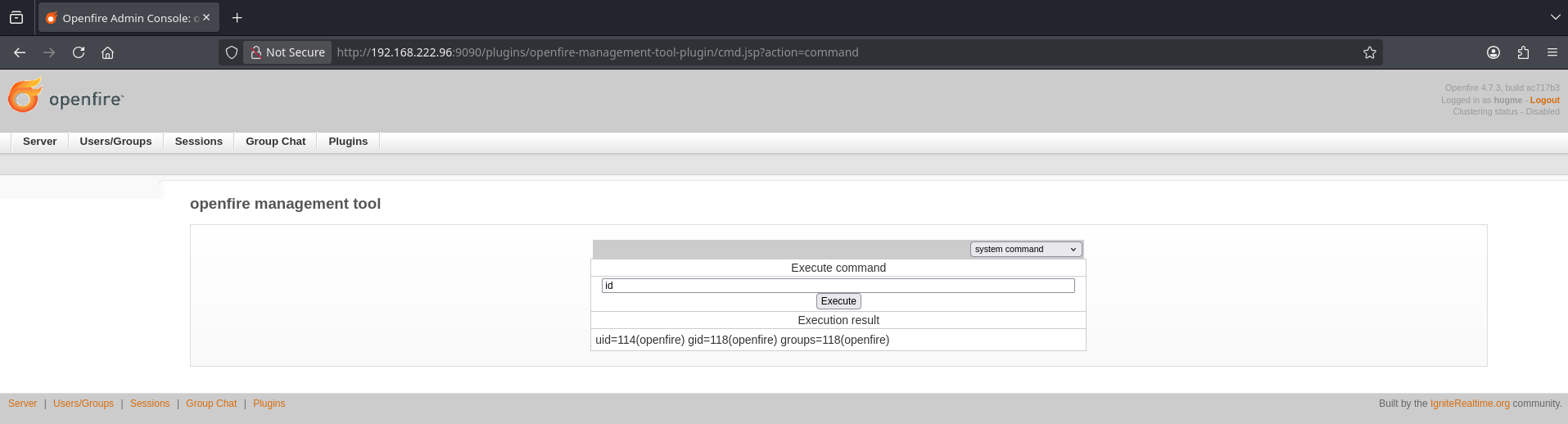The height and width of the screenshot is (424, 1568).
Task: Visit the IgniteRealtime.org link
Action: coord(1469,404)
